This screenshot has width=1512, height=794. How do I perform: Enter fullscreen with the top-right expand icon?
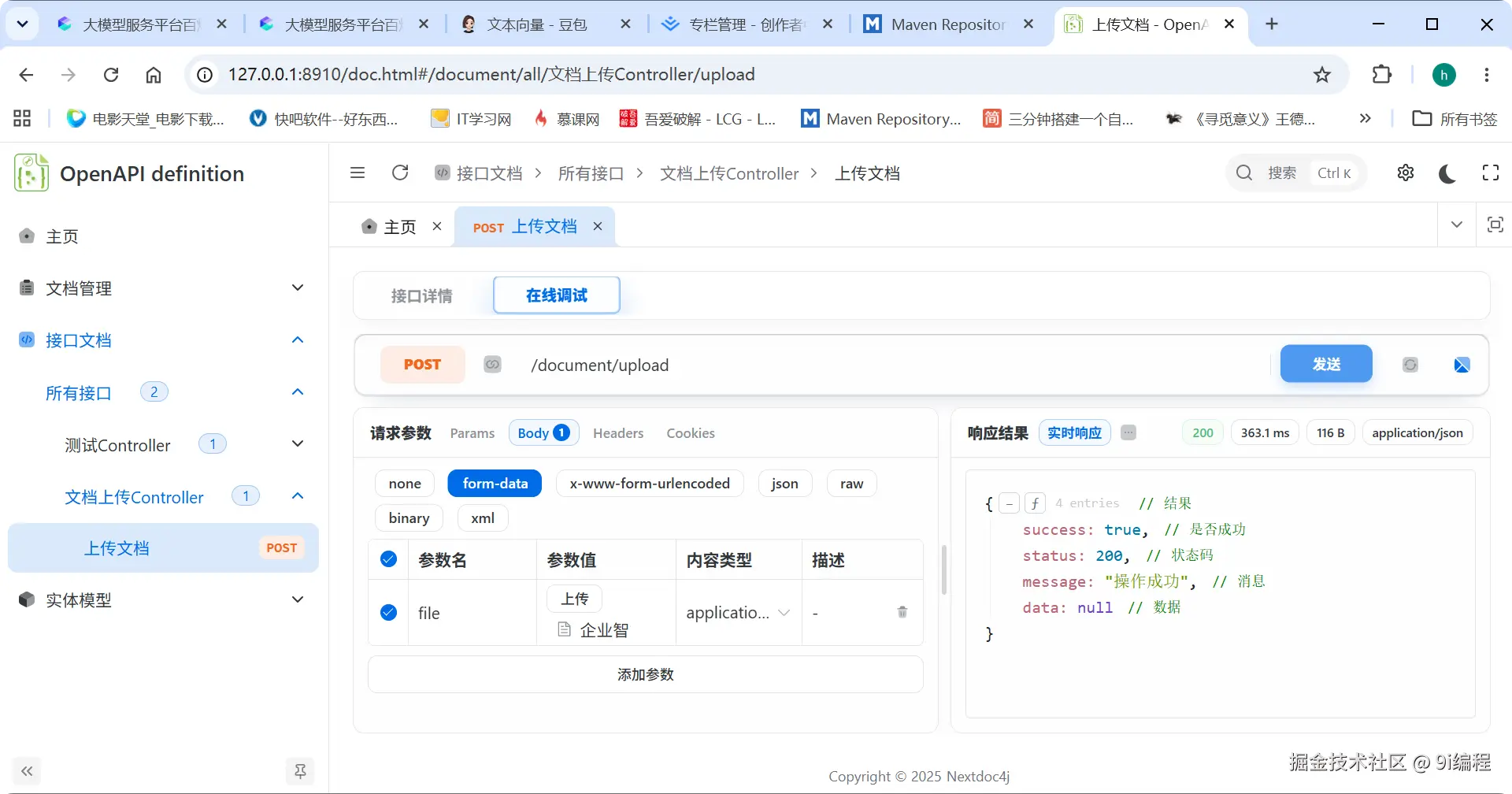coord(1491,173)
